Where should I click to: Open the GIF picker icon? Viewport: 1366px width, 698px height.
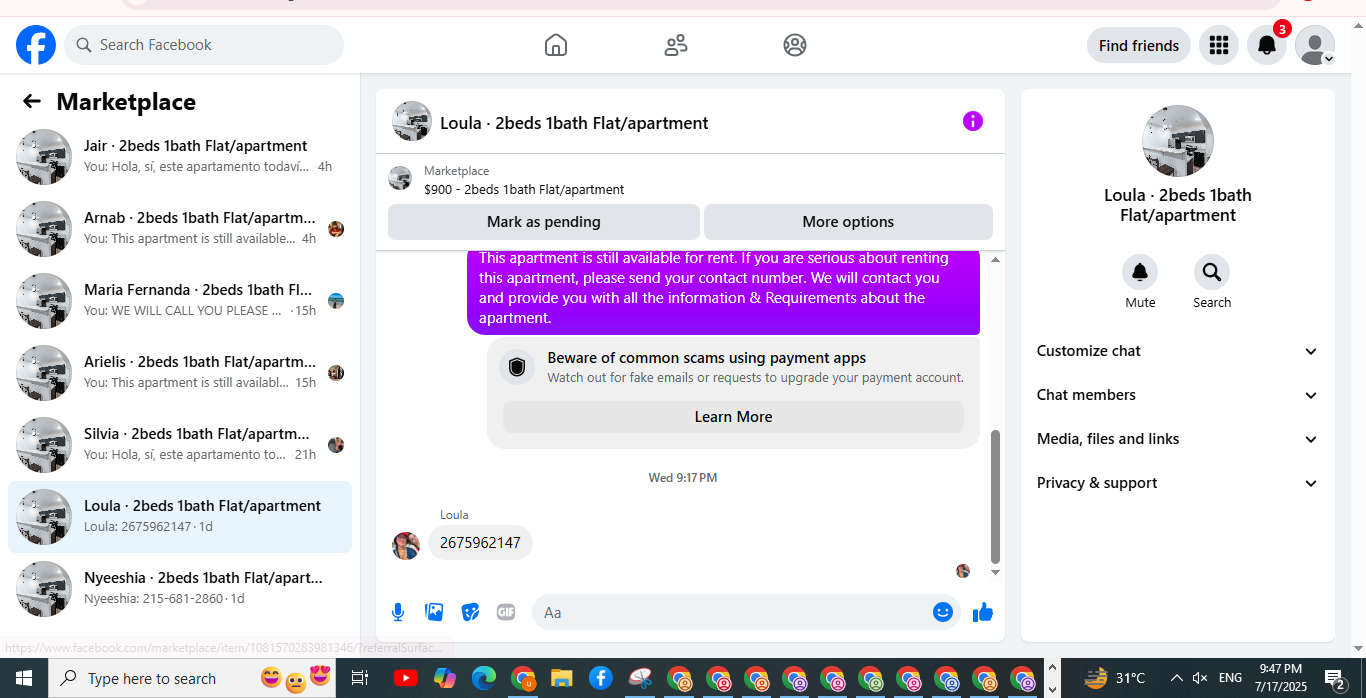506,612
